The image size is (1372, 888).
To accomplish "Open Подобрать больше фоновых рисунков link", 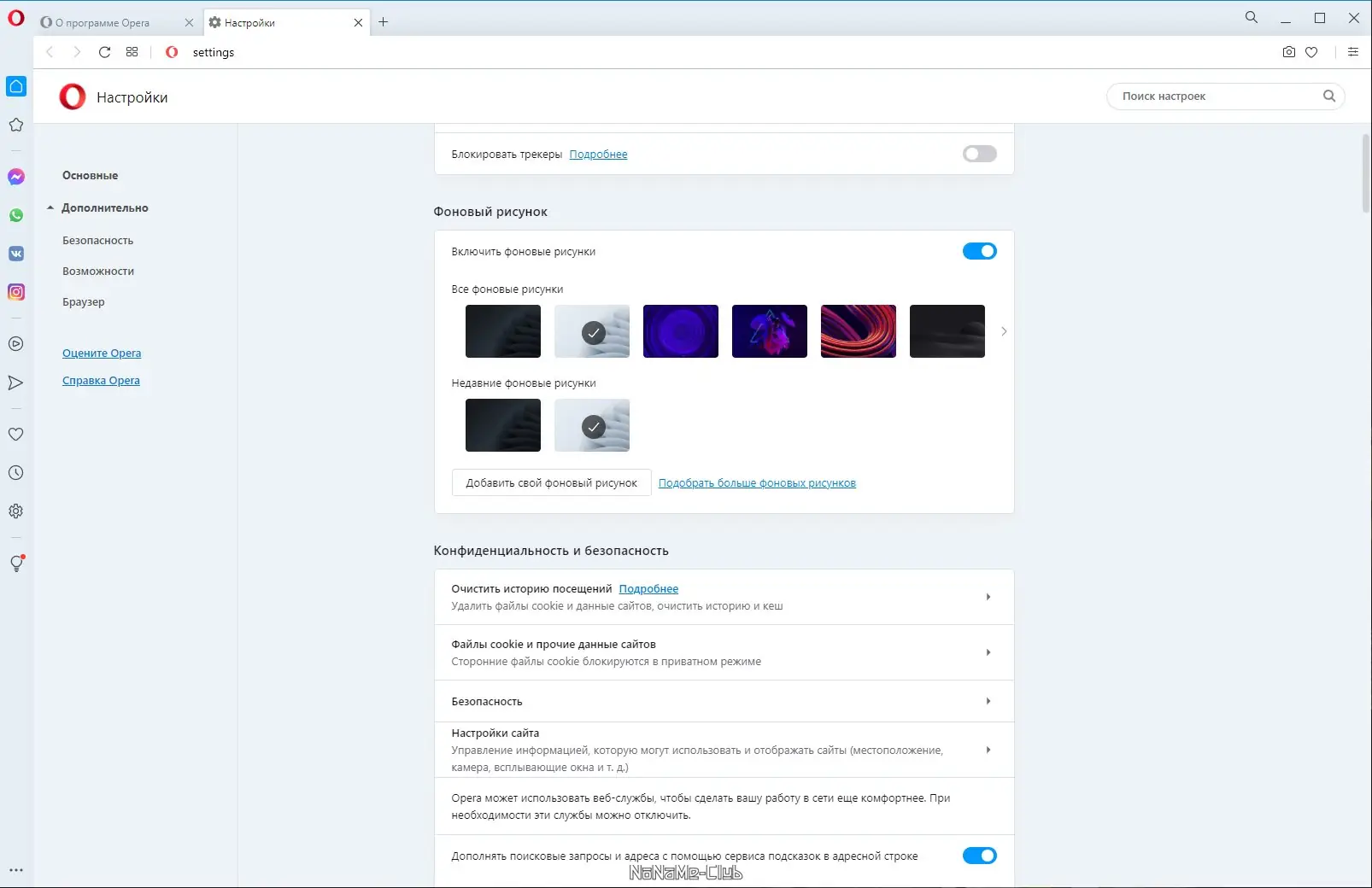I will (x=757, y=482).
